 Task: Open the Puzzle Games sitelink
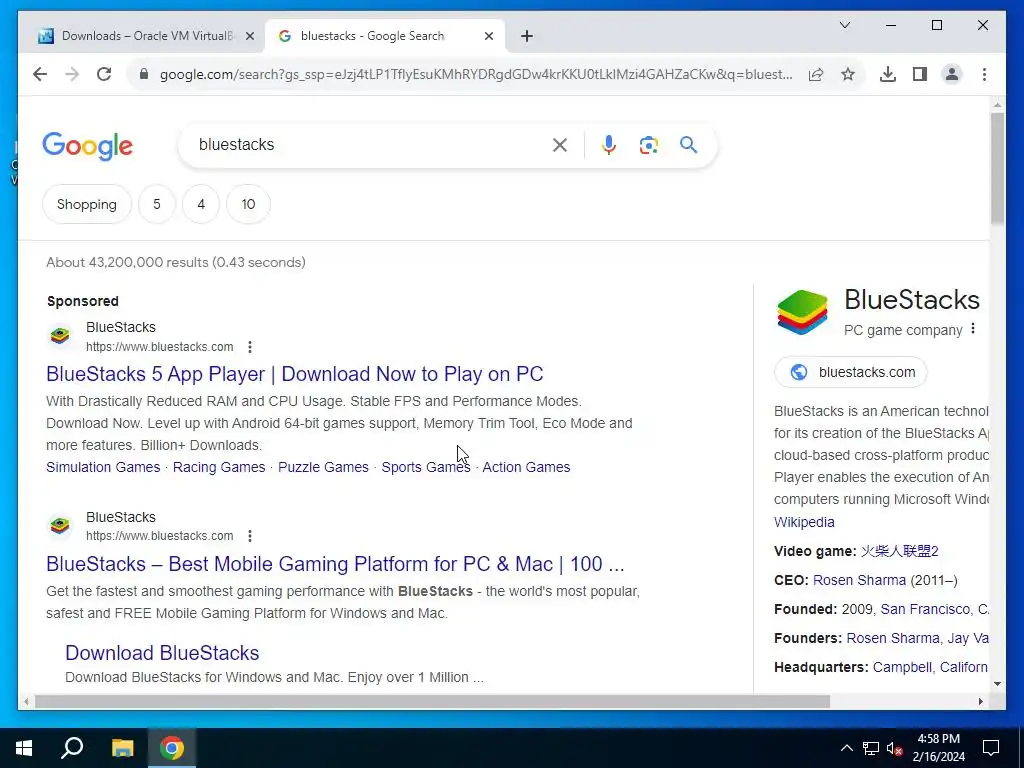pos(323,467)
